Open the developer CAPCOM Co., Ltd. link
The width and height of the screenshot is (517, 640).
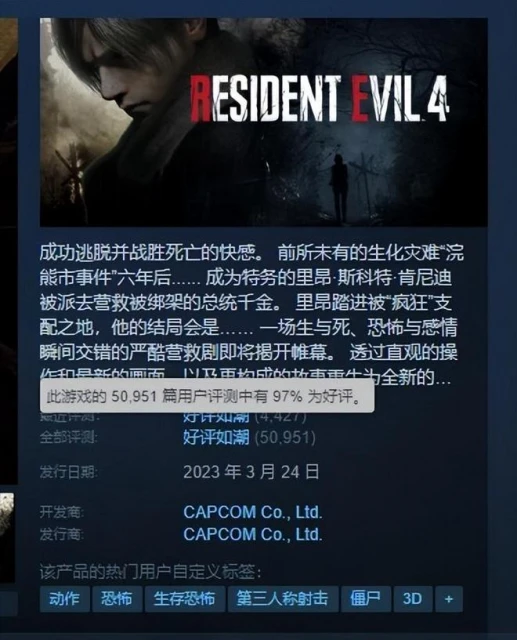(253, 512)
